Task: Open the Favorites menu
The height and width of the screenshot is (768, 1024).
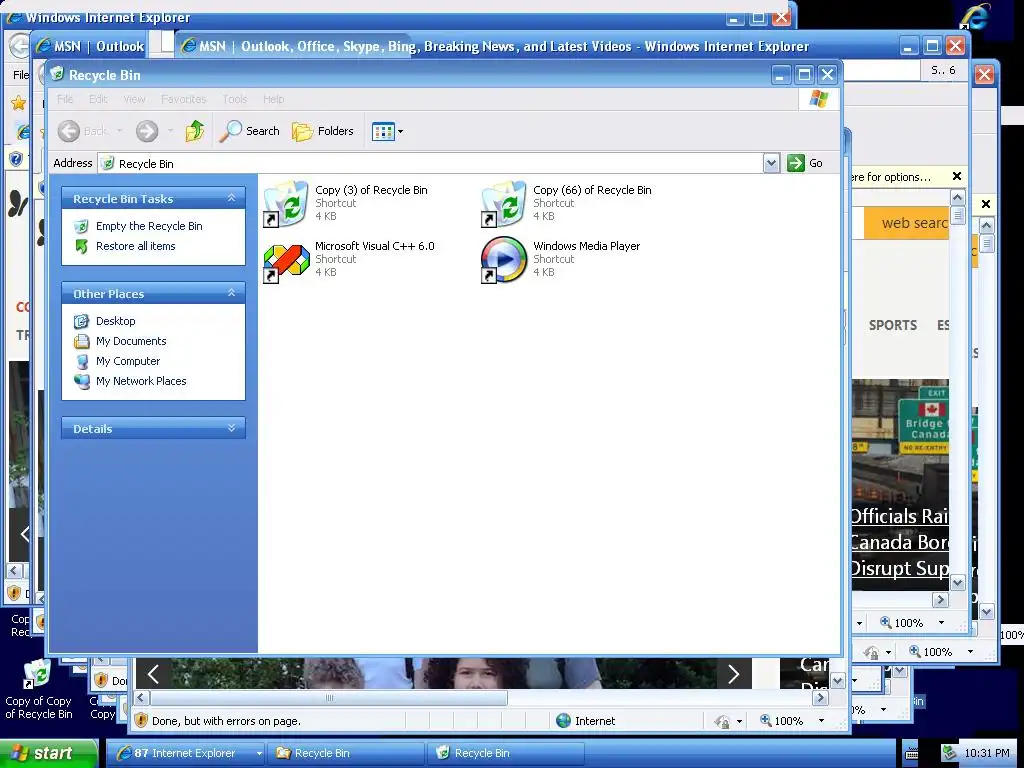Action: tap(184, 99)
